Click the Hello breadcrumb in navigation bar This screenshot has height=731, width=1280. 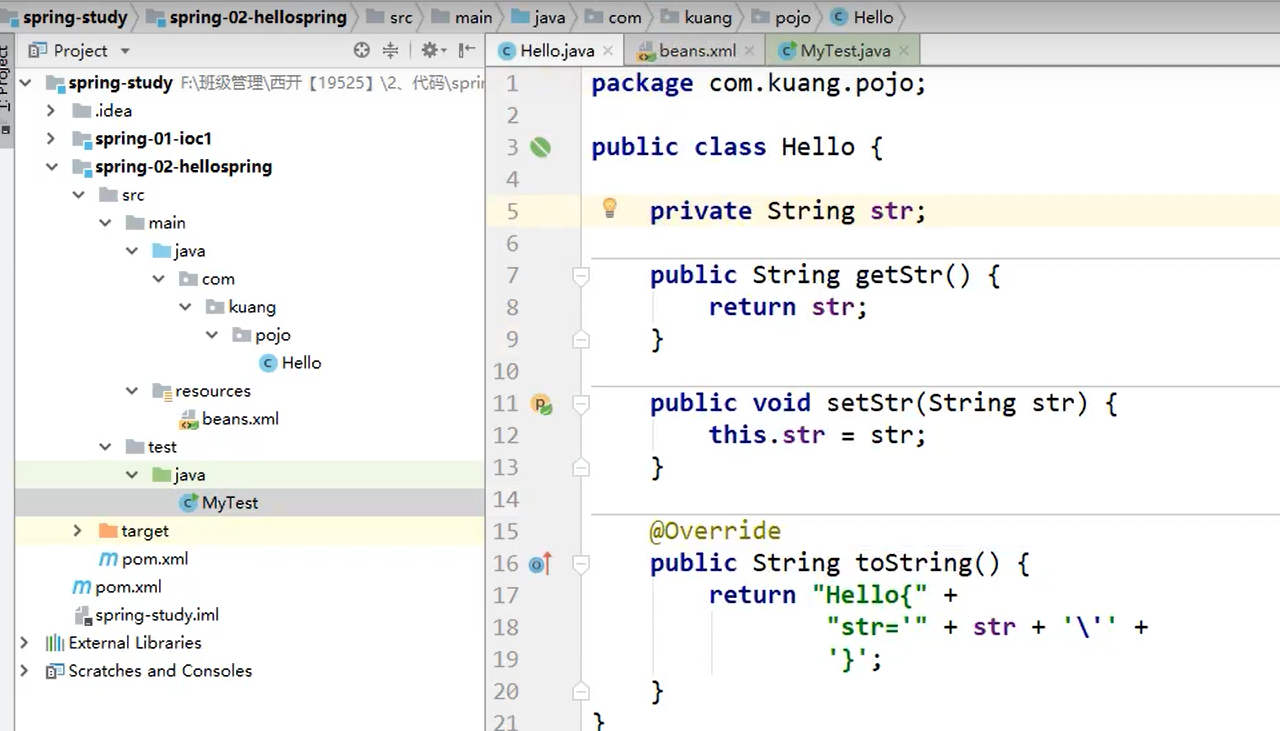click(x=863, y=17)
